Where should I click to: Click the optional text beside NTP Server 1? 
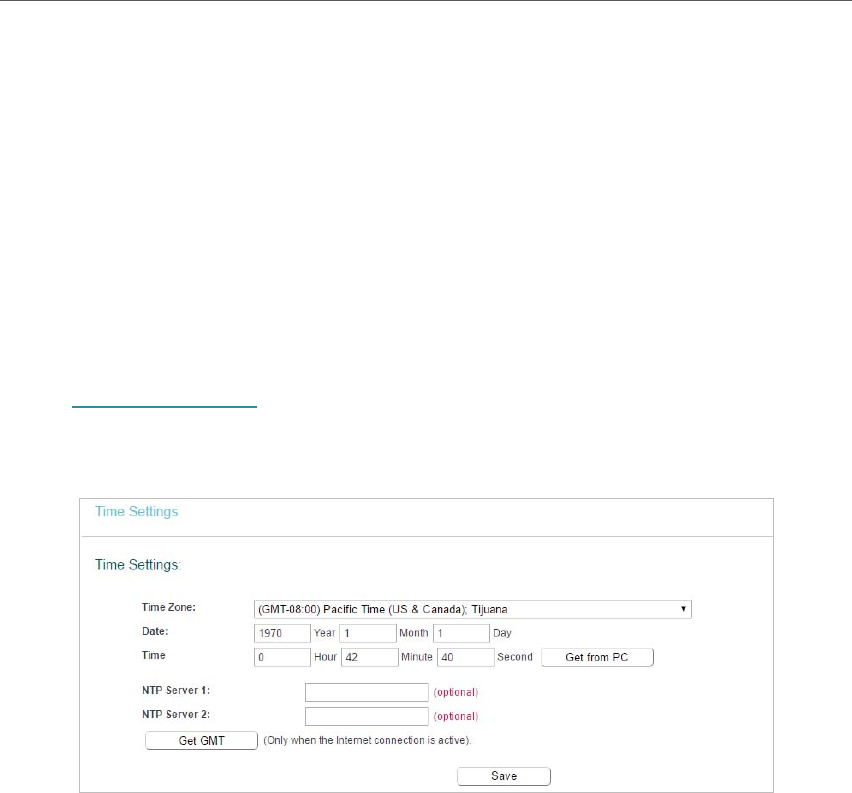456,692
